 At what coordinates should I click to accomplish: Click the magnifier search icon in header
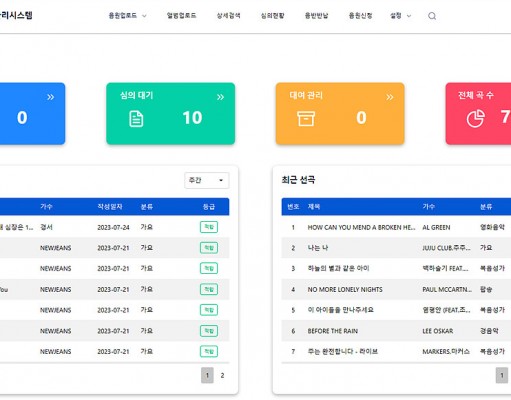pos(432,16)
